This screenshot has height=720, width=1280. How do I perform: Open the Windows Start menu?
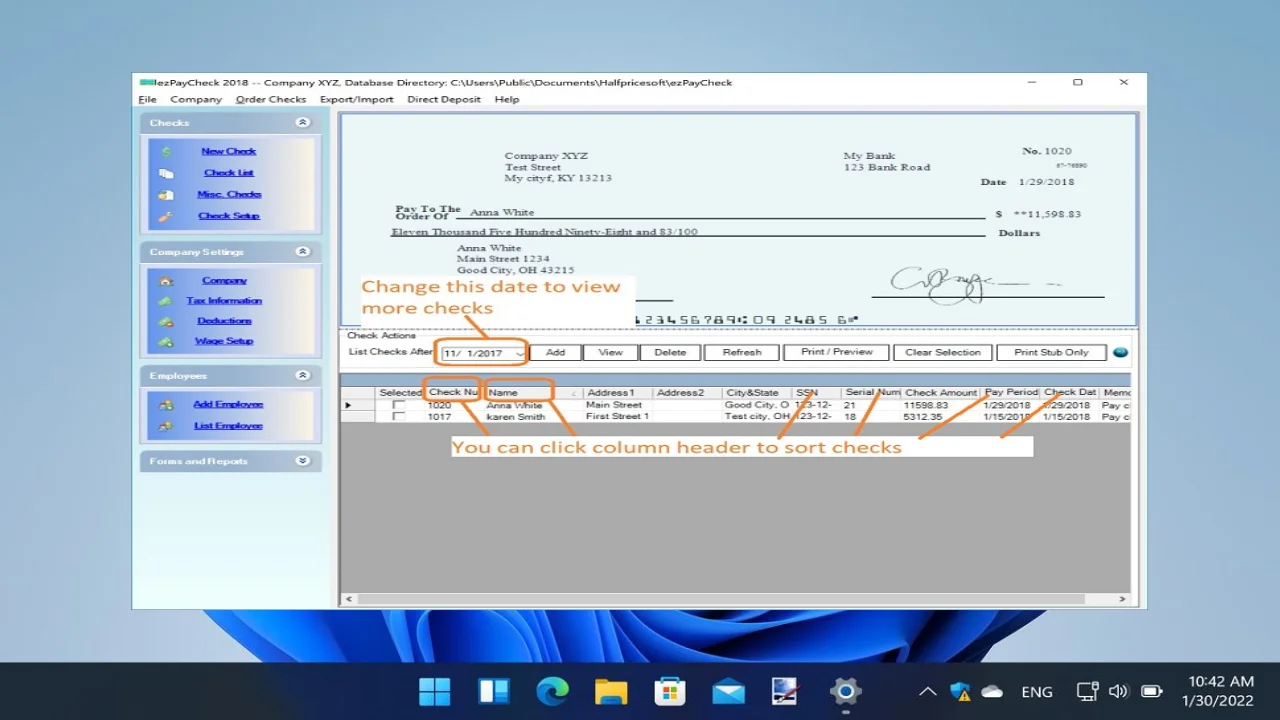(435, 691)
